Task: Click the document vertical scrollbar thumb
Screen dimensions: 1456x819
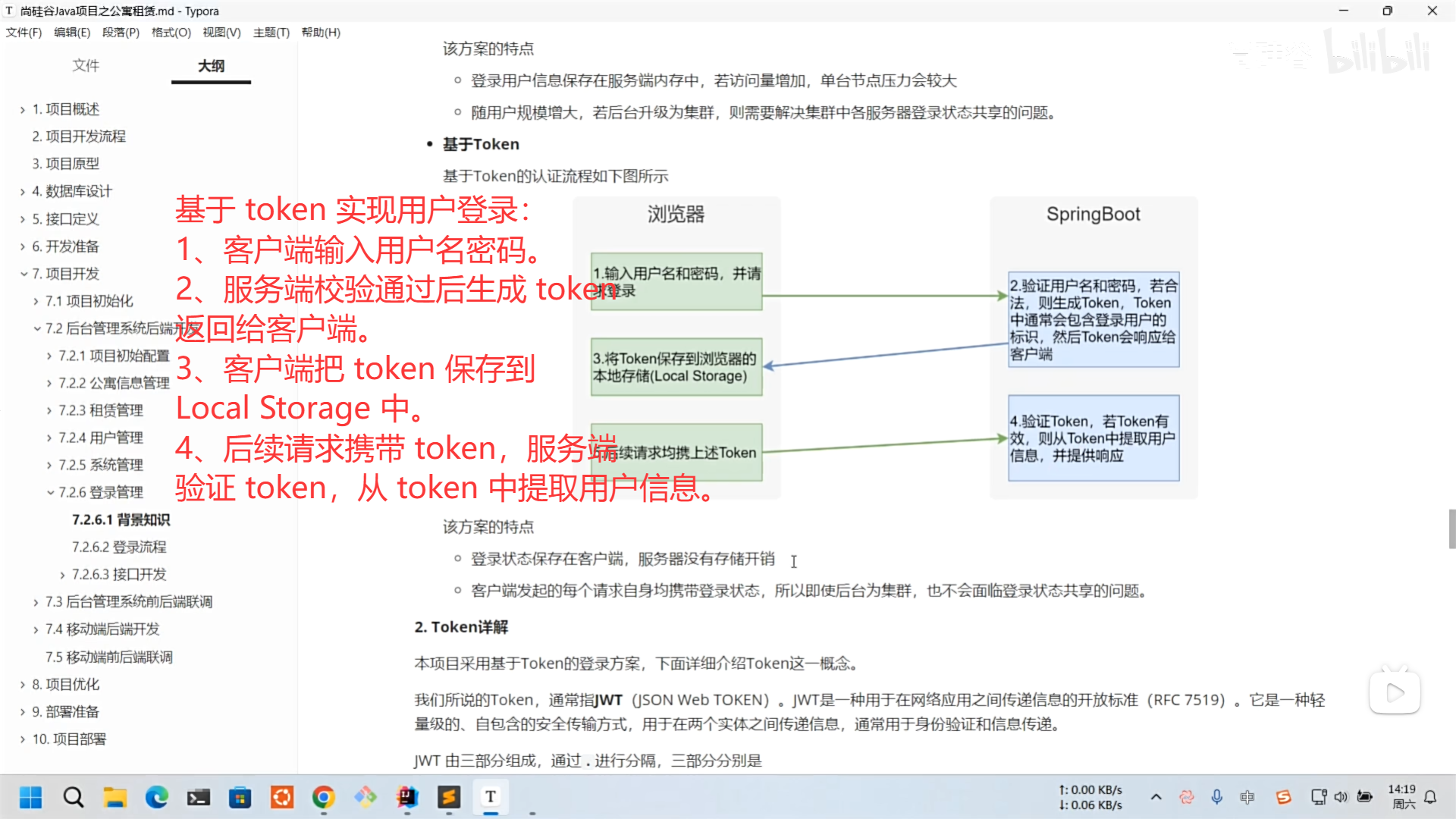Action: [1451, 529]
